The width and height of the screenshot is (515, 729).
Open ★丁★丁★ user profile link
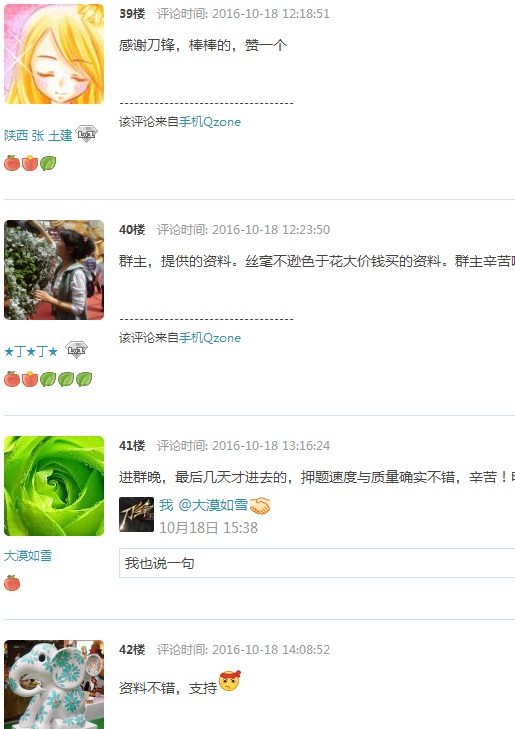[31, 351]
